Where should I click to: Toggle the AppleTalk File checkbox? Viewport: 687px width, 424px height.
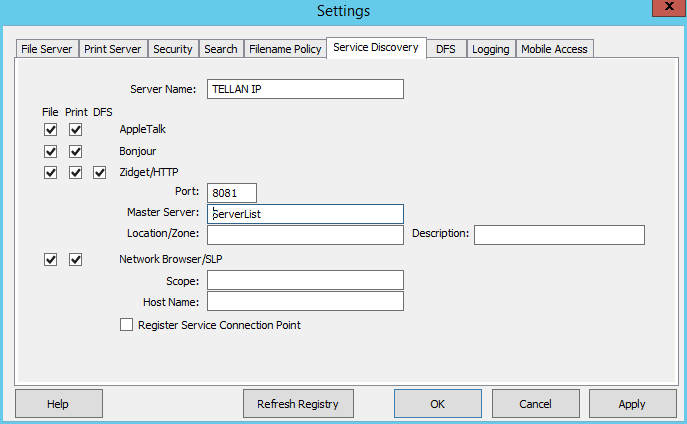click(x=51, y=130)
